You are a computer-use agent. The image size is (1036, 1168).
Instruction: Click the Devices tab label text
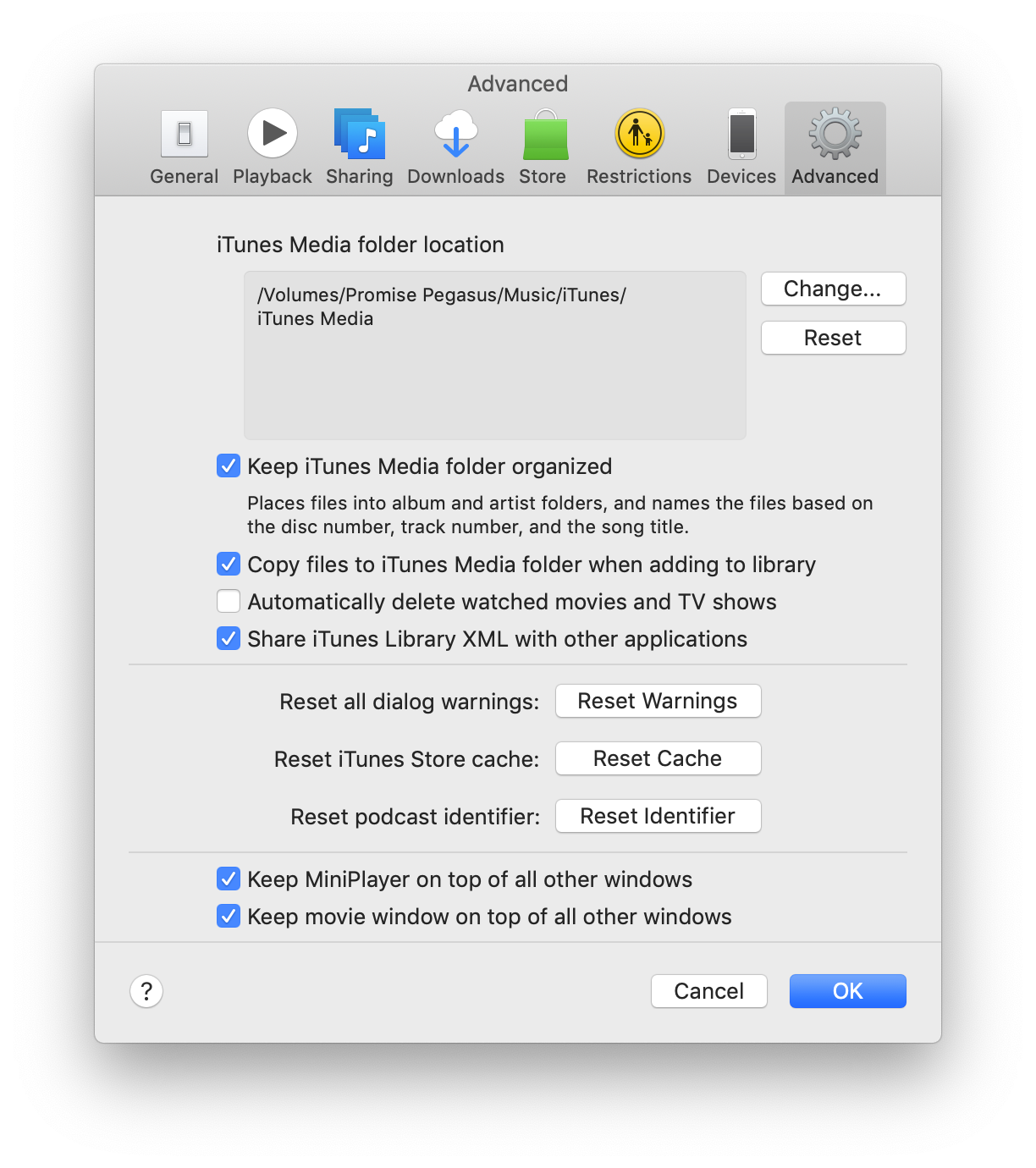click(741, 176)
